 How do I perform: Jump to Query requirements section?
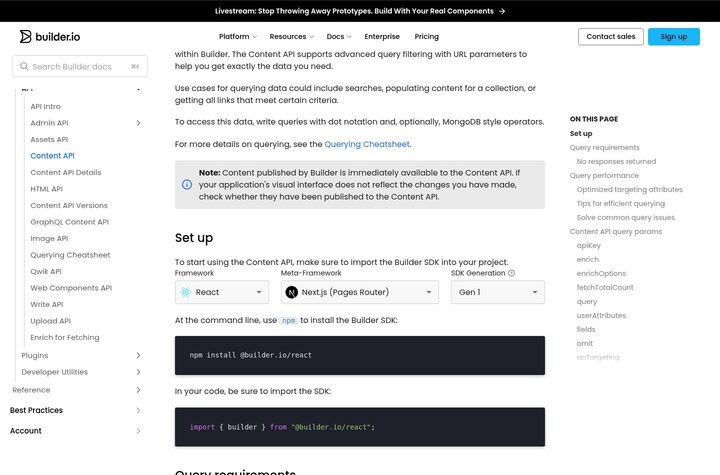(x=605, y=148)
